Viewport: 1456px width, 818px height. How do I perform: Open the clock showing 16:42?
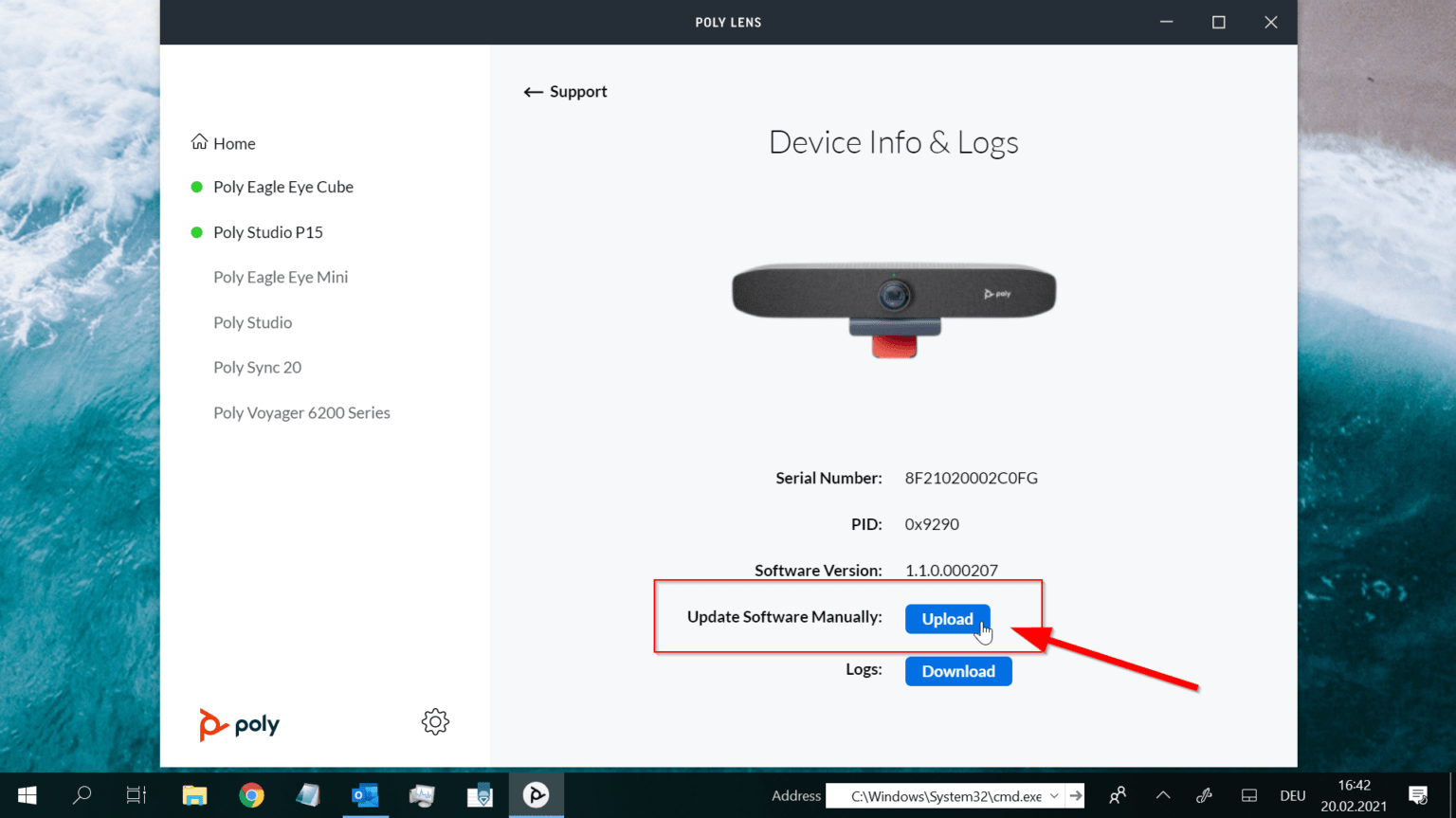[1354, 795]
